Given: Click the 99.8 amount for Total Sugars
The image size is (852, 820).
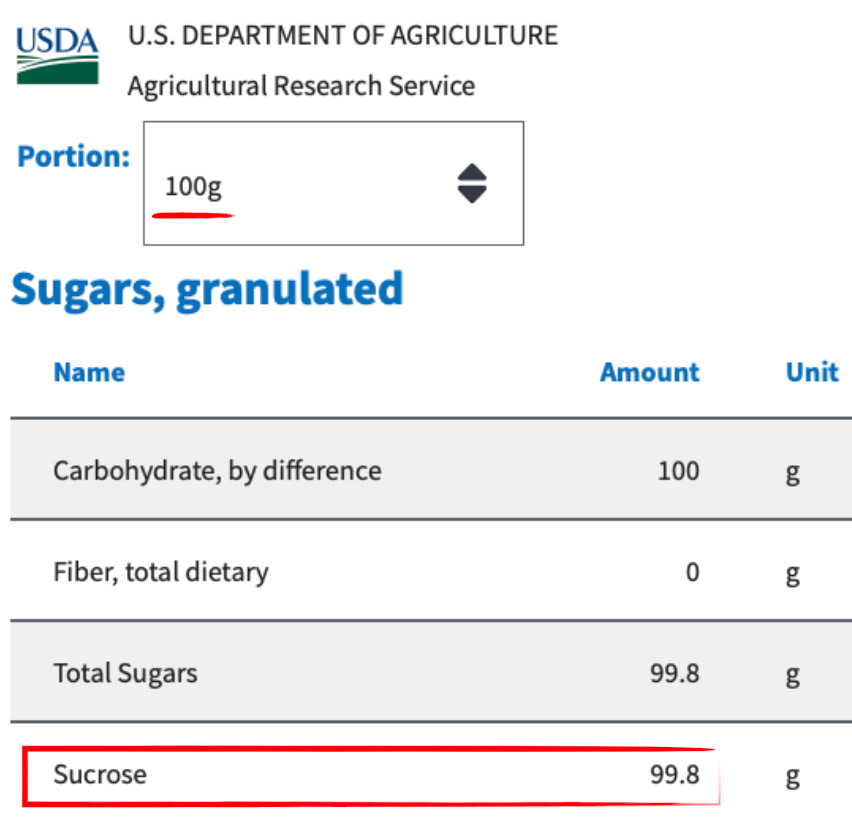Looking at the screenshot, I should (674, 673).
